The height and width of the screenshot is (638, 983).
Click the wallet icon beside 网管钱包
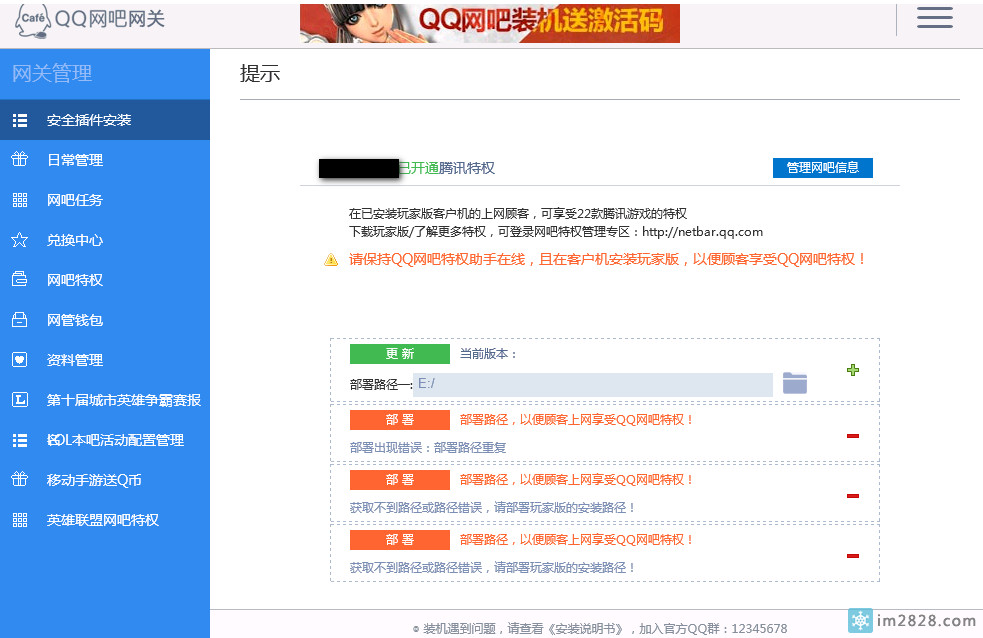click(x=19, y=320)
